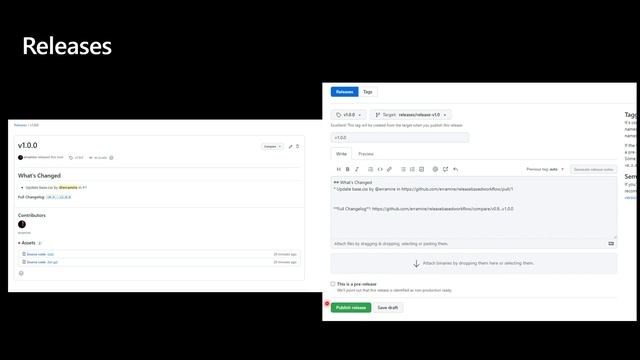Open the contributor avatar under Contributors

tap(22, 224)
